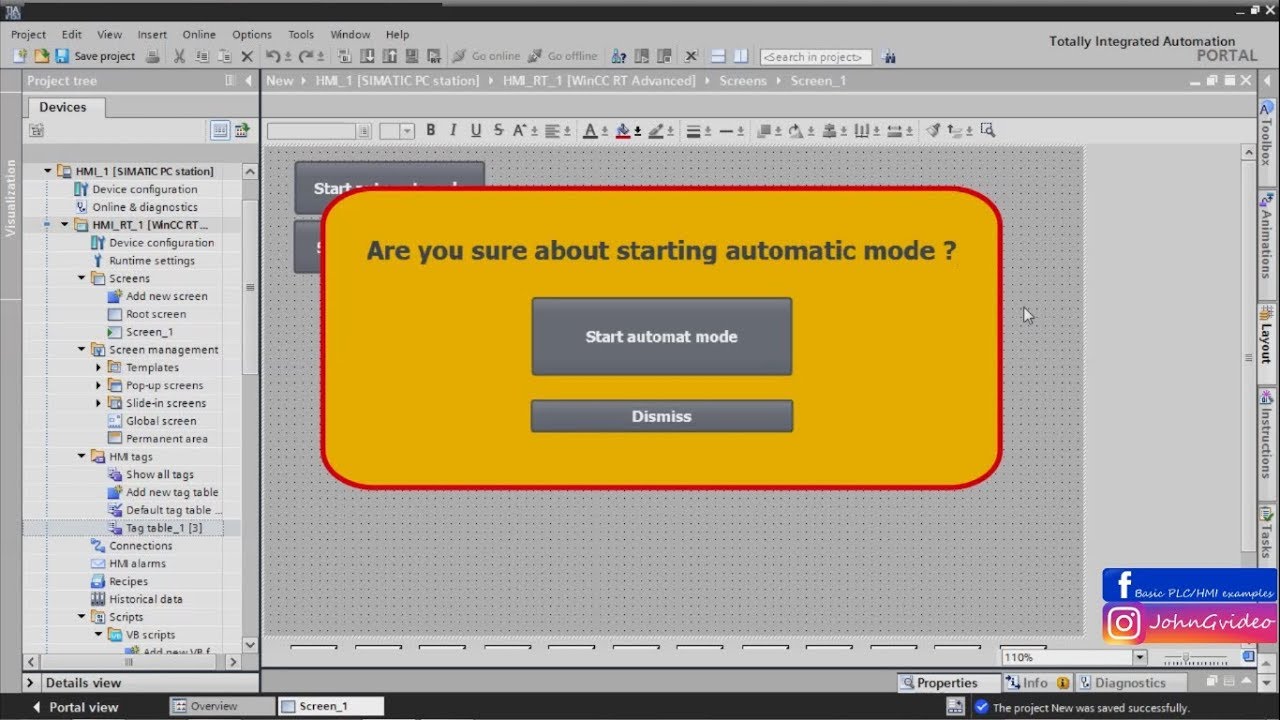Open the Insert menu

click(152, 34)
